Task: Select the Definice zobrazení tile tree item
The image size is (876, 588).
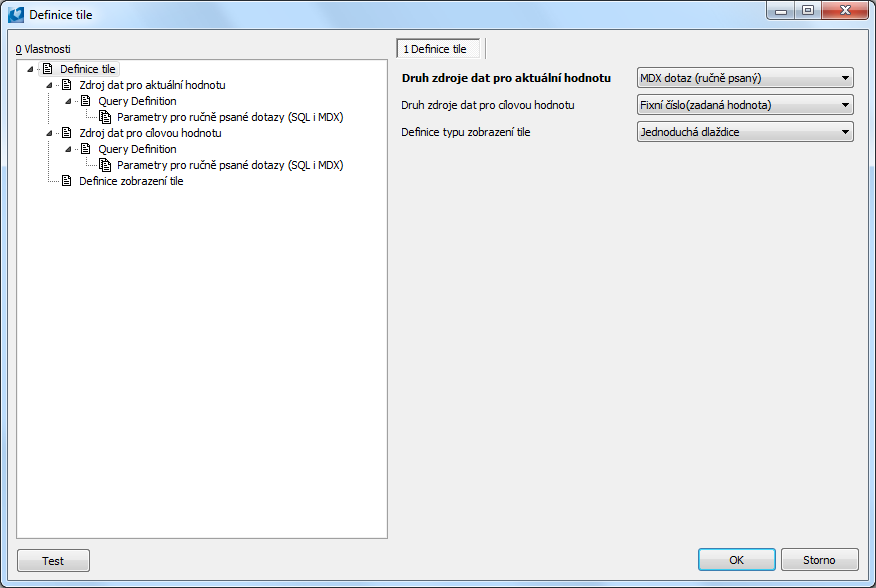Action: pos(131,181)
